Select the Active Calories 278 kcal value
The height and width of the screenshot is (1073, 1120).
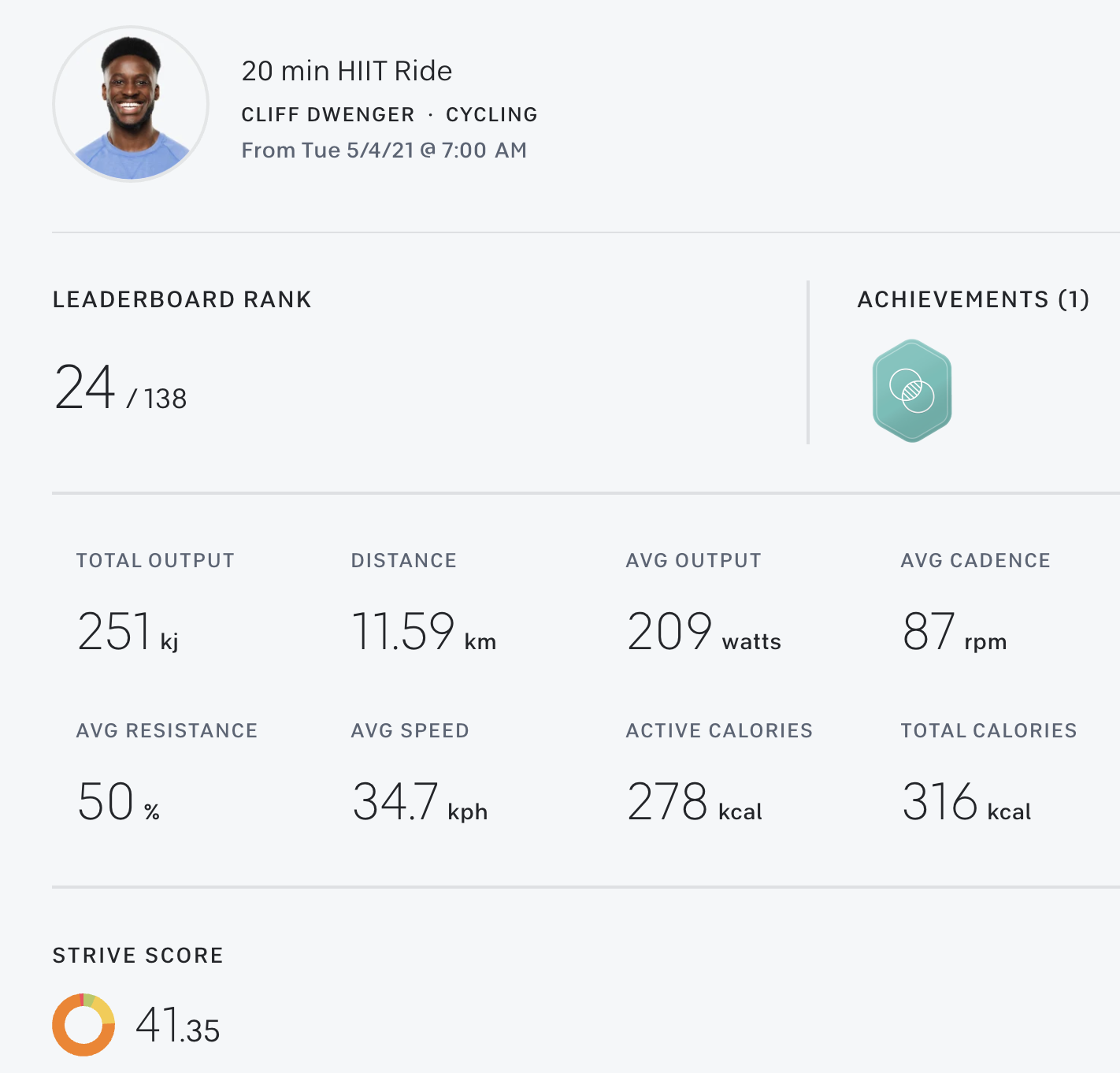point(694,802)
